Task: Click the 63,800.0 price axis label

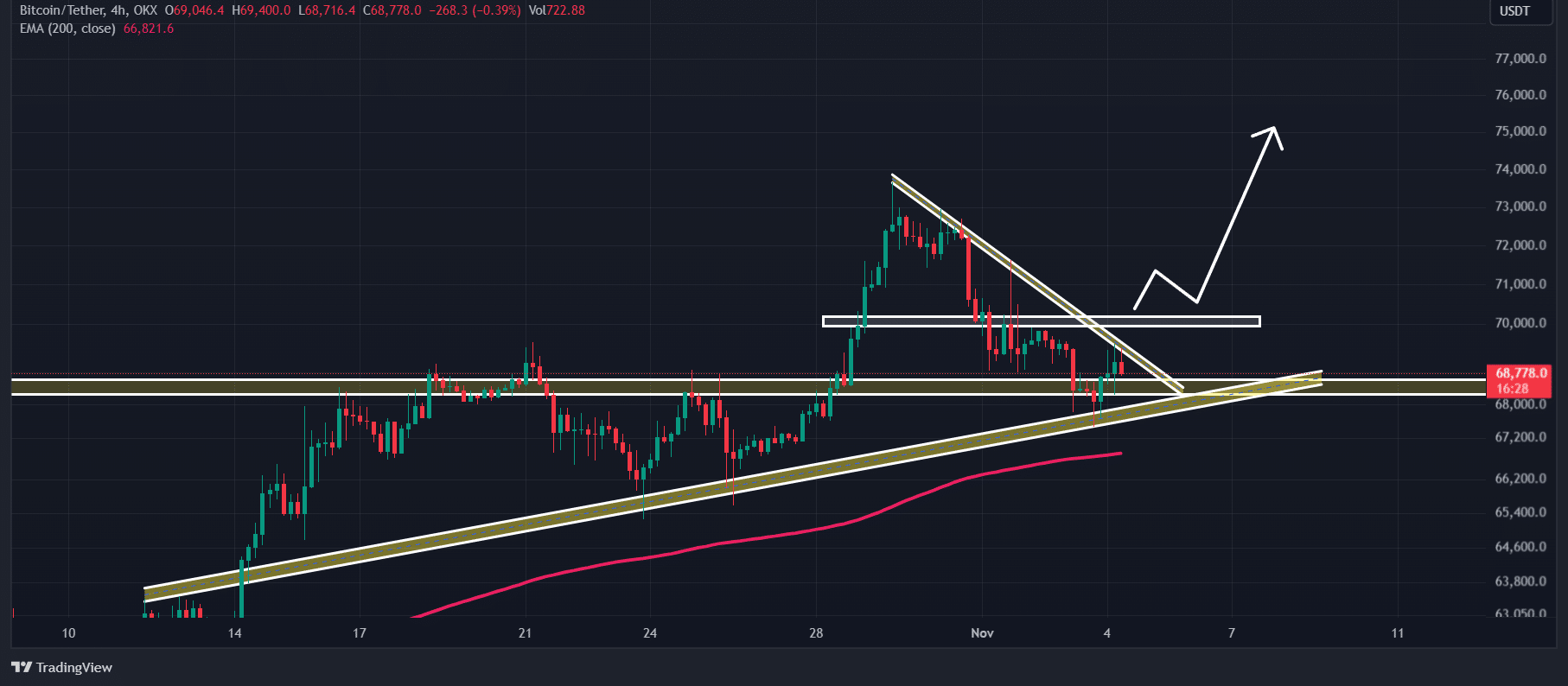Action: [1520, 581]
